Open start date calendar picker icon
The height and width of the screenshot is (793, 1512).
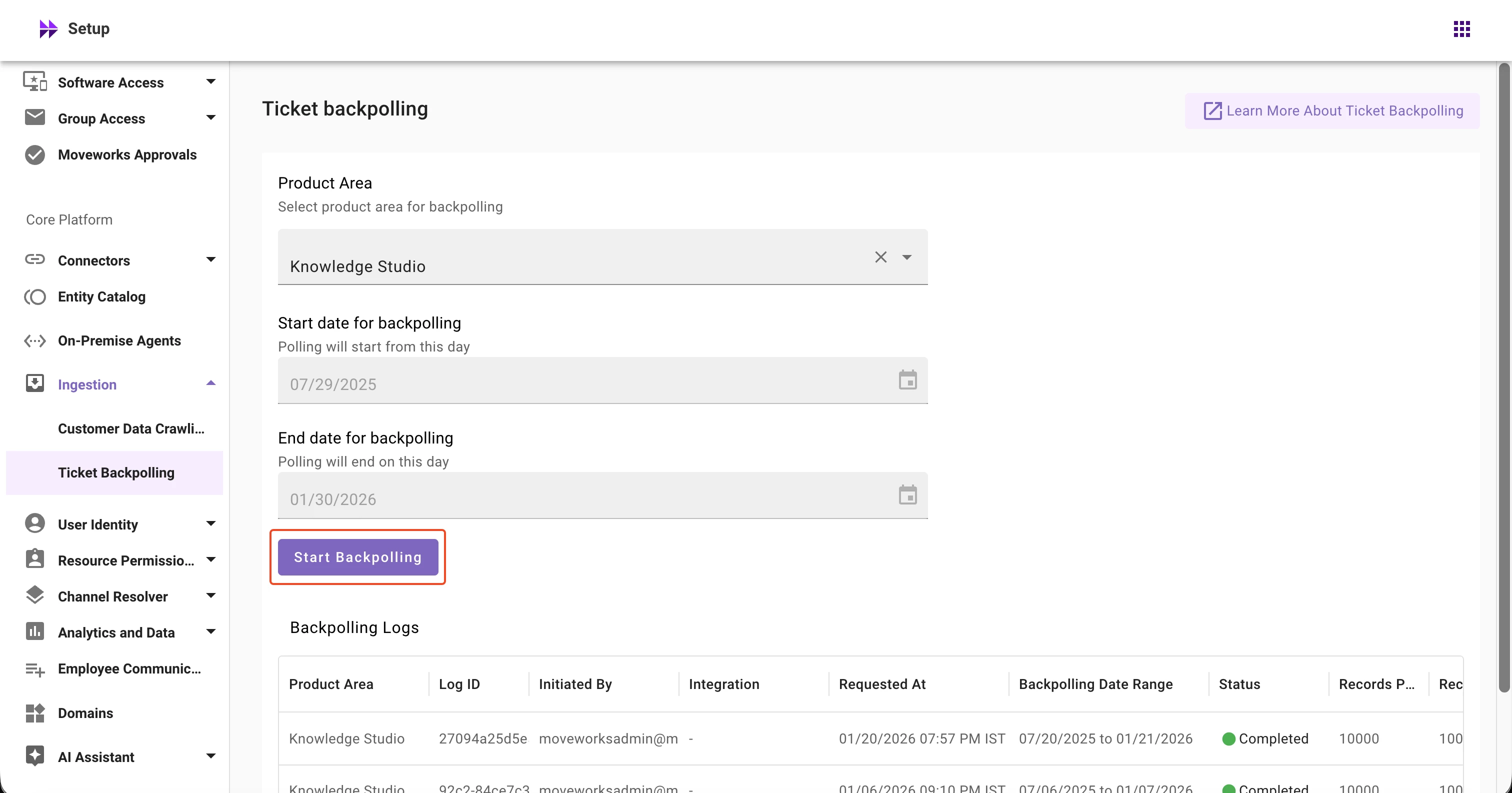pos(907,380)
